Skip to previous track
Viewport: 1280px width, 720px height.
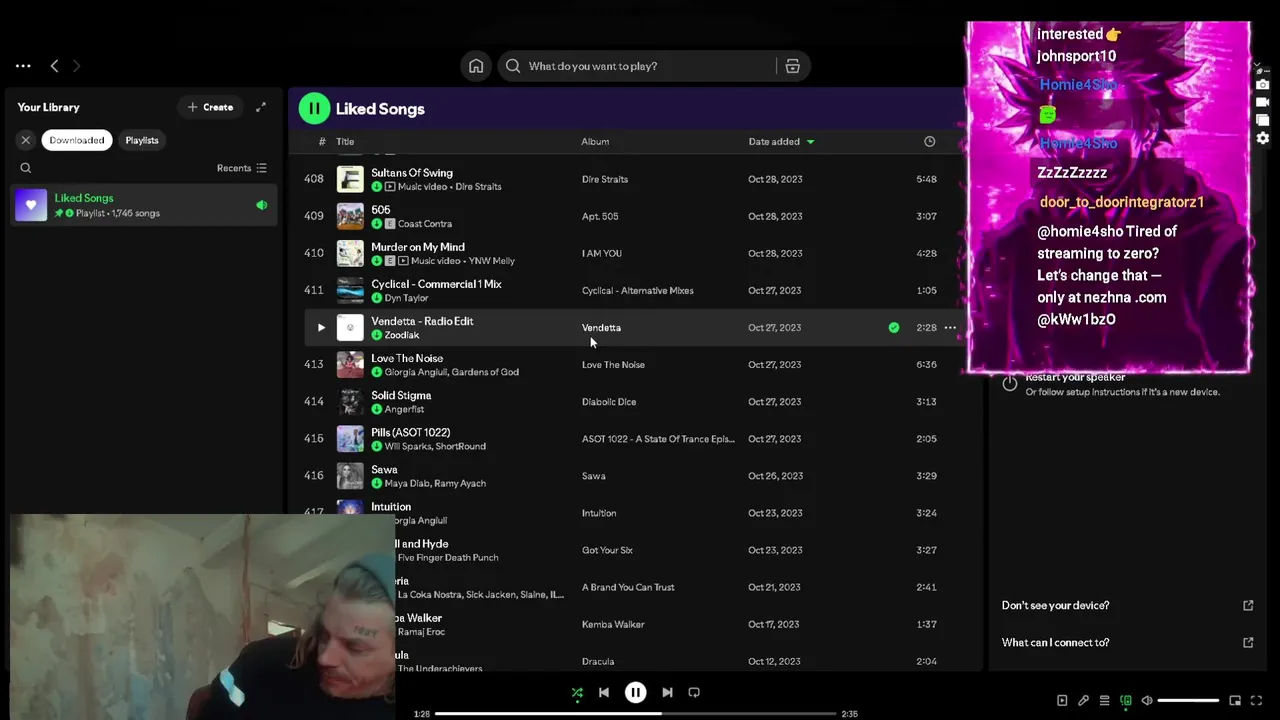[x=604, y=692]
